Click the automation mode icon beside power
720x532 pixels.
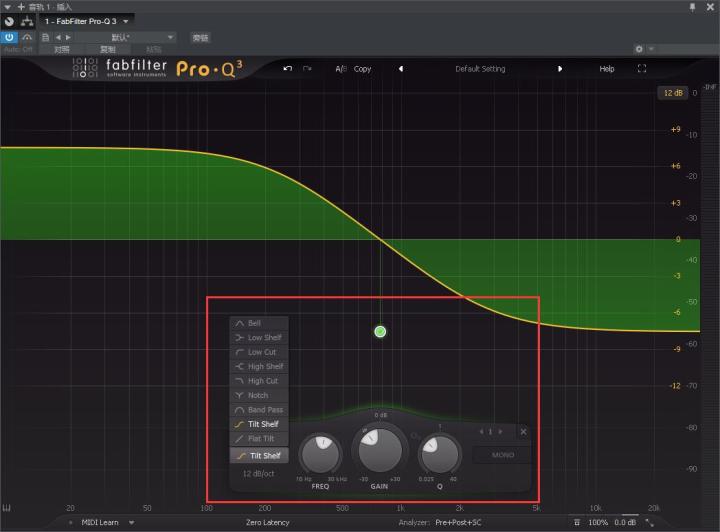coord(27,37)
